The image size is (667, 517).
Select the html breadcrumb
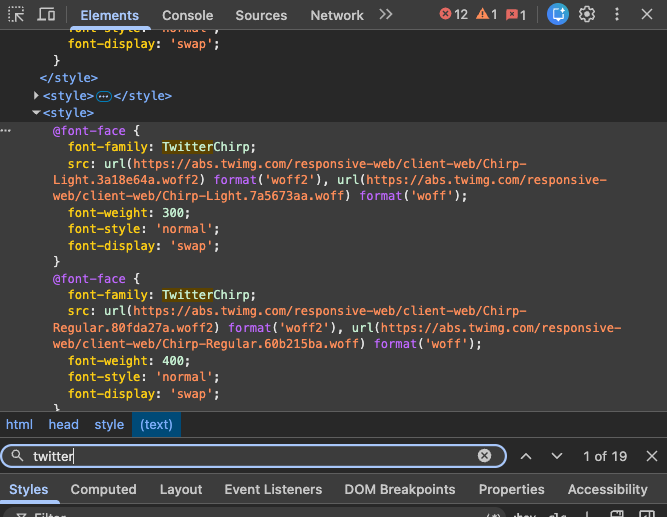tap(19, 425)
